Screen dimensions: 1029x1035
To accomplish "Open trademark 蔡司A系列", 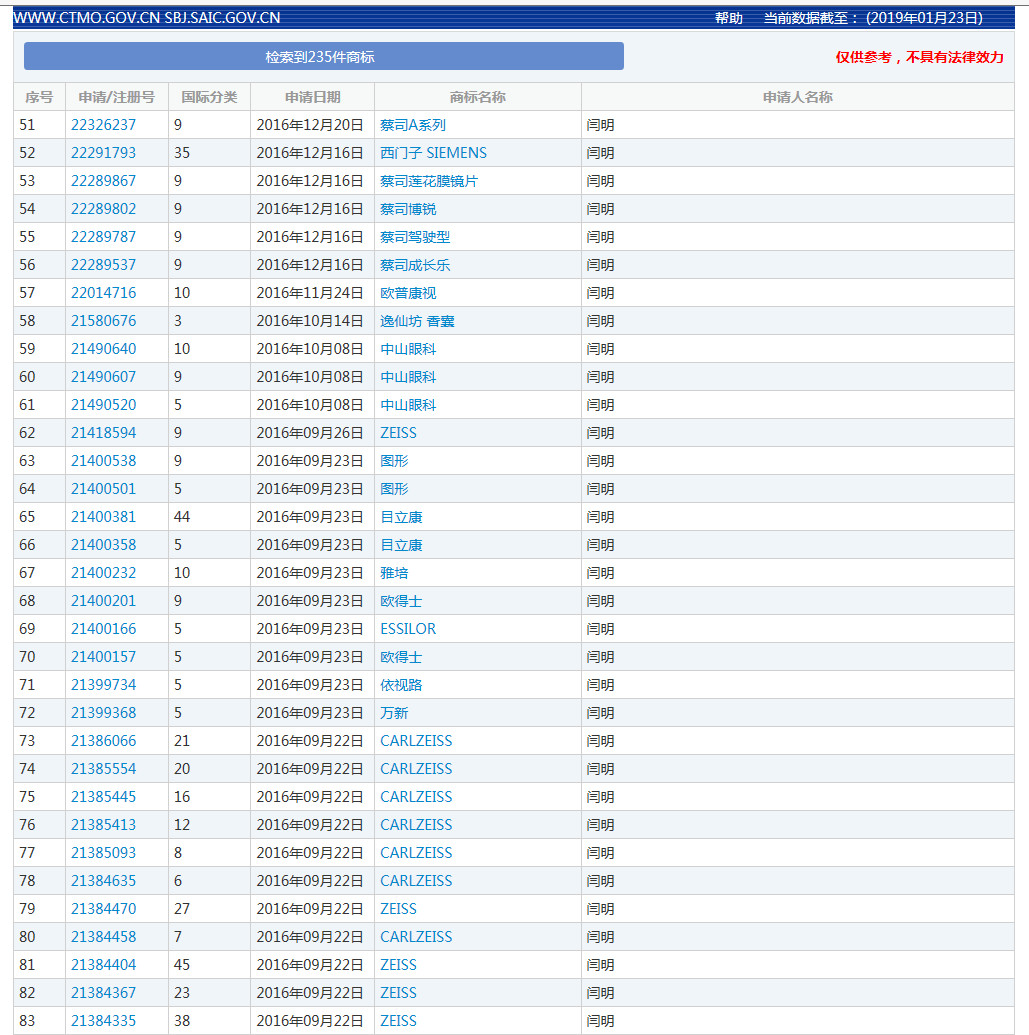I will (x=413, y=125).
